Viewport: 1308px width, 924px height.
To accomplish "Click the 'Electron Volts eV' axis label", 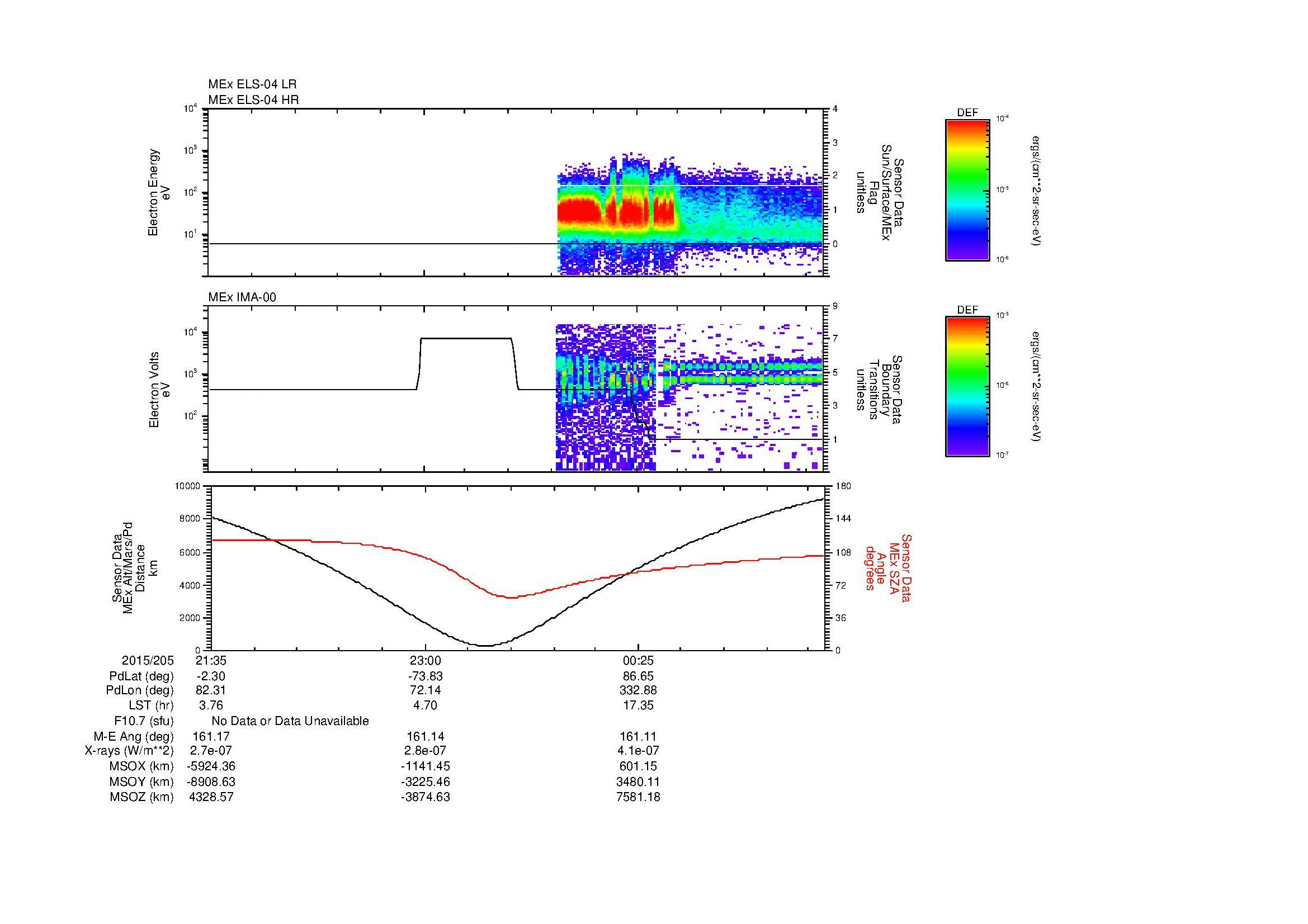I will 159,390.
